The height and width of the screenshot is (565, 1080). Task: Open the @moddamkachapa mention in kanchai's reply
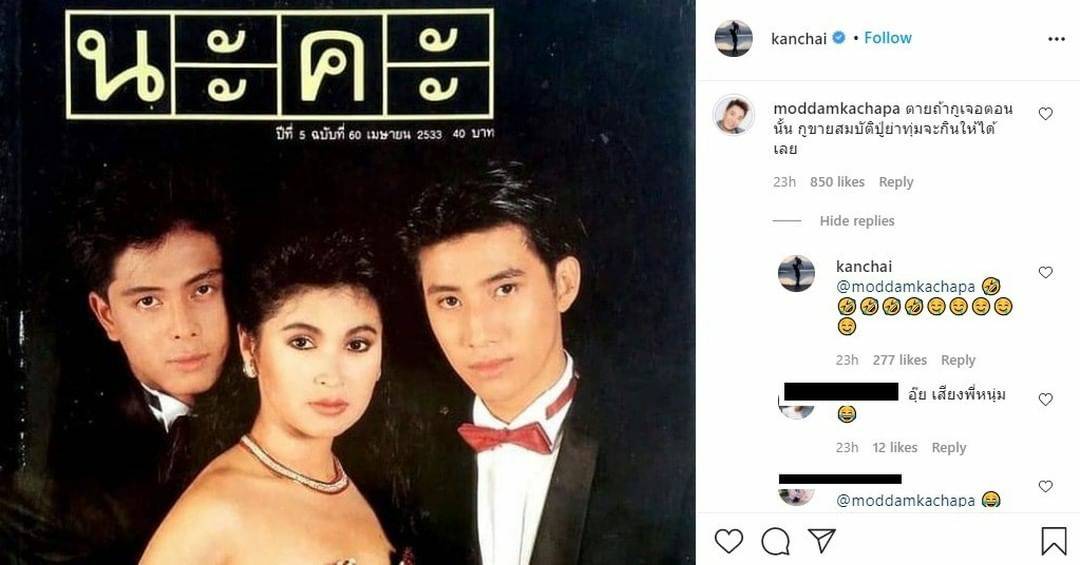tap(905, 286)
